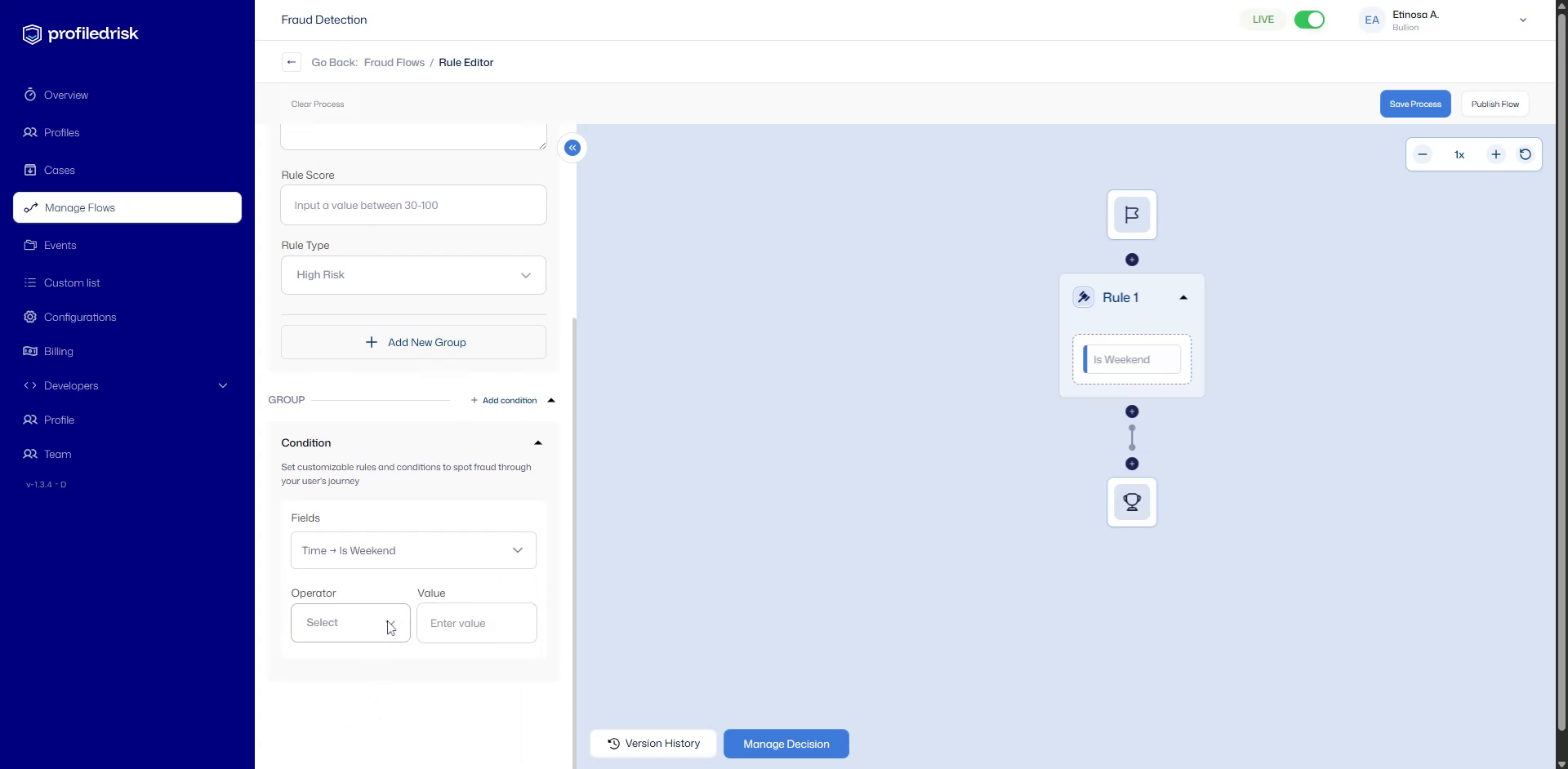Click the collapse panel double-chevron icon

click(x=572, y=148)
